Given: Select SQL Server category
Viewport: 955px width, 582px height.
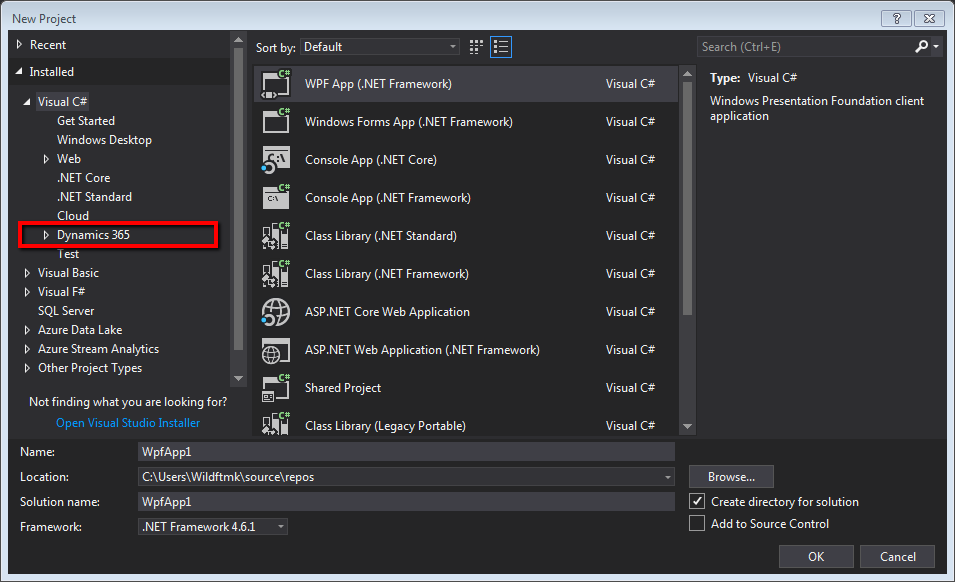Looking at the screenshot, I should [66, 310].
